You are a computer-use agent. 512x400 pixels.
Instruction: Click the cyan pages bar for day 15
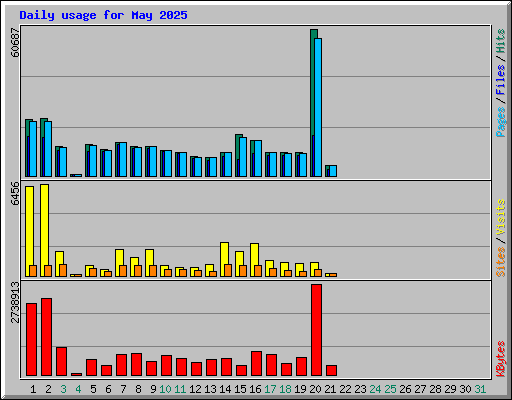point(243,157)
